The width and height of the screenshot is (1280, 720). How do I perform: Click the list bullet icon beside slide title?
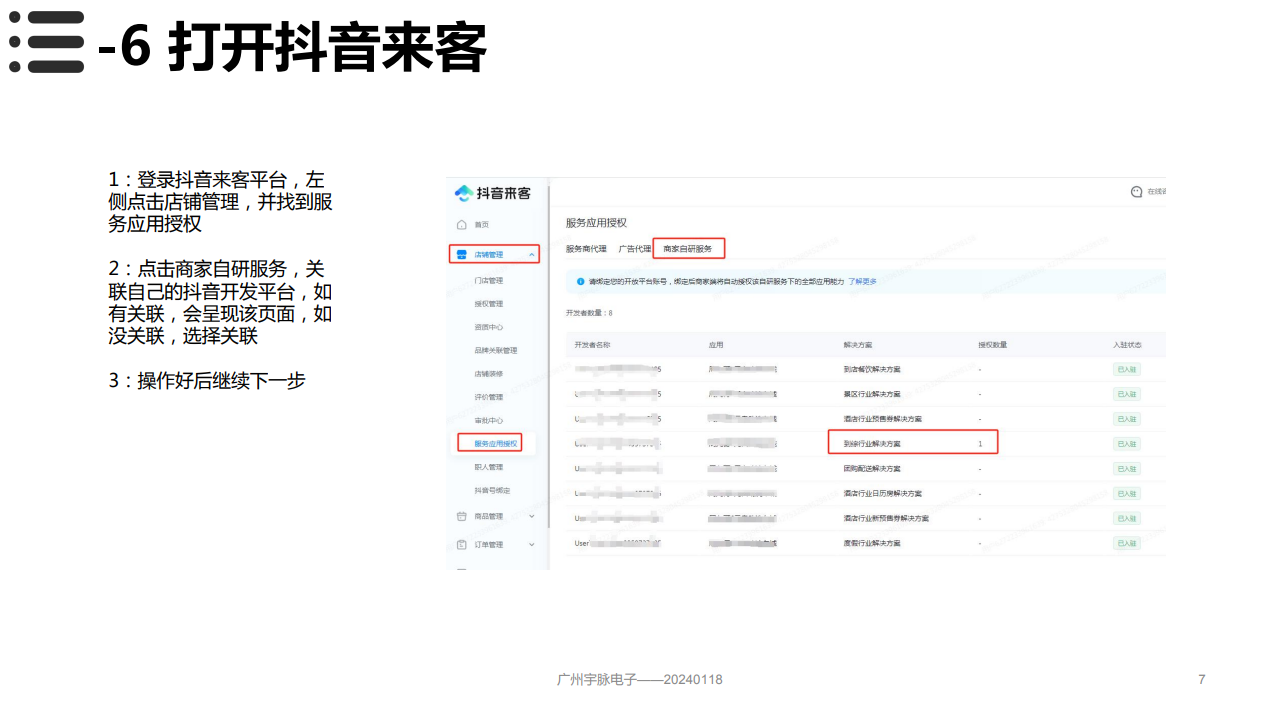[x=44, y=40]
